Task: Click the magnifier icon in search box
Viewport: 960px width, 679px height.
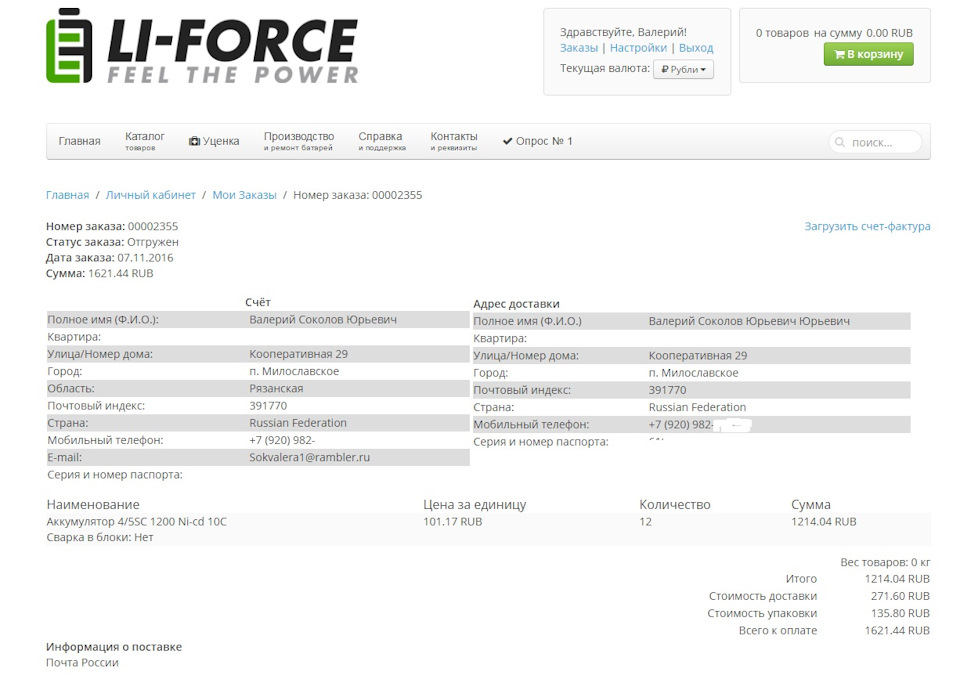Action: (x=840, y=143)
